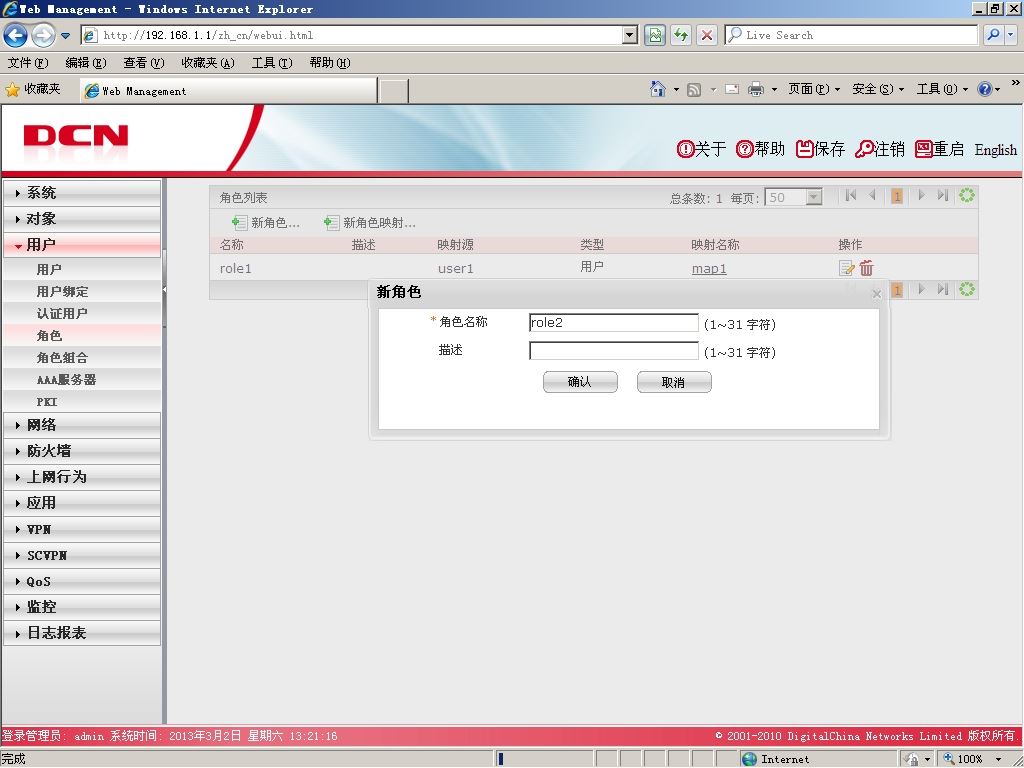Expand 系统 sidebar section
The height and width of the screenshot is (768, 1024).
click(82, 193)
